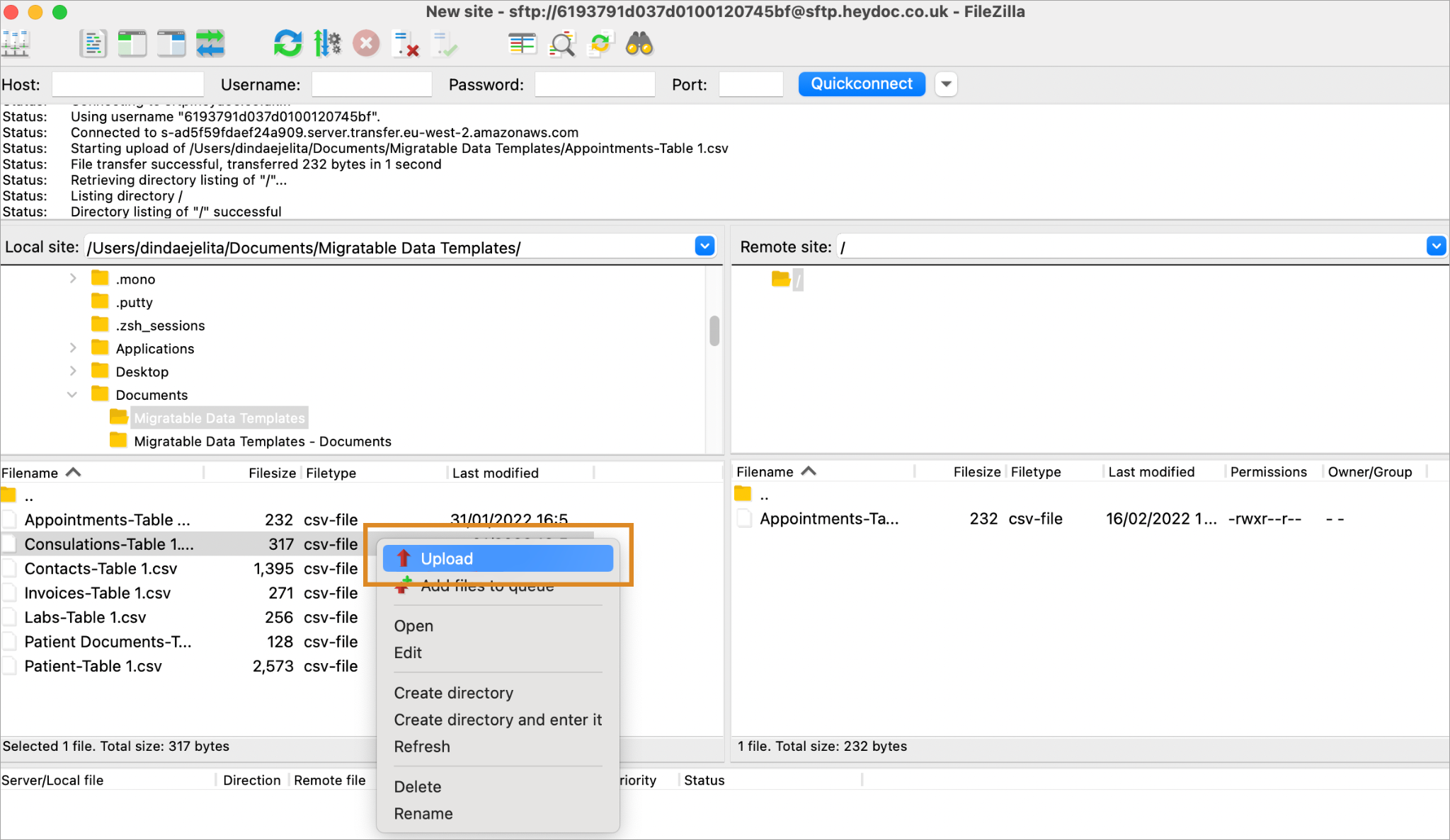Open directory listing filters icon
Image resolution: width=1450 pixels, height=840 pixels.
pos(523,44)
